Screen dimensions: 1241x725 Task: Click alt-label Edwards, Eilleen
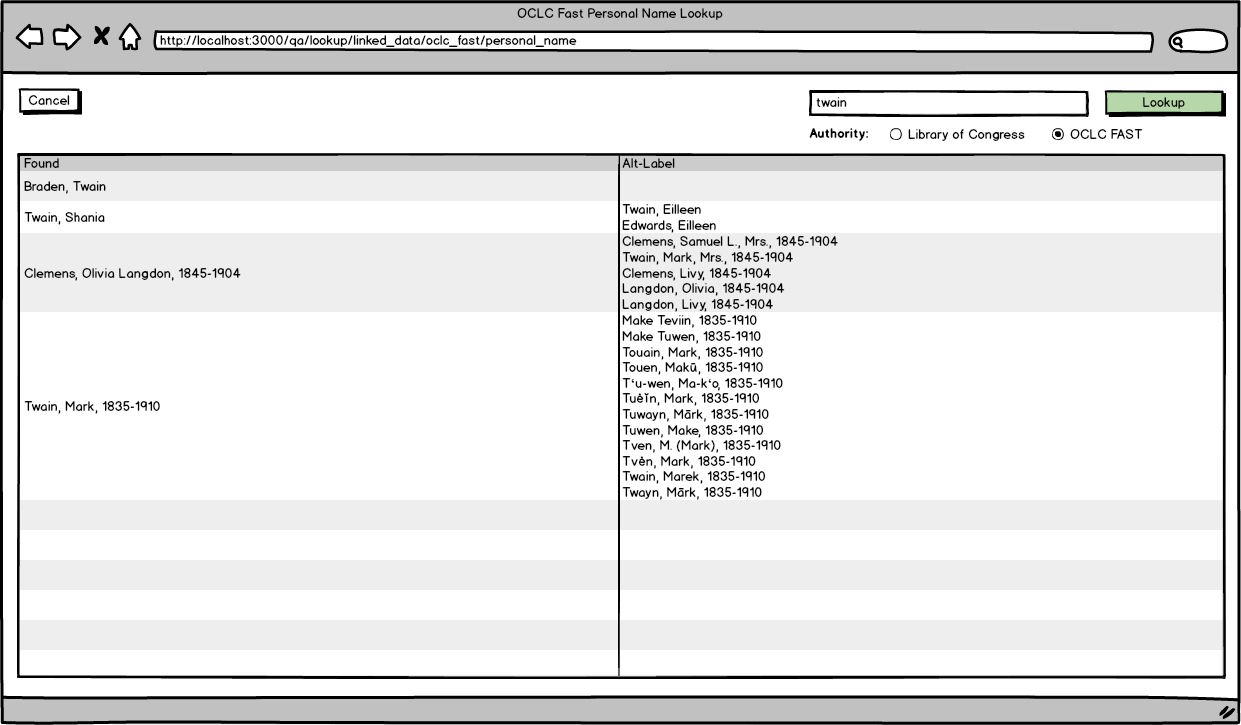pos(669,226)
